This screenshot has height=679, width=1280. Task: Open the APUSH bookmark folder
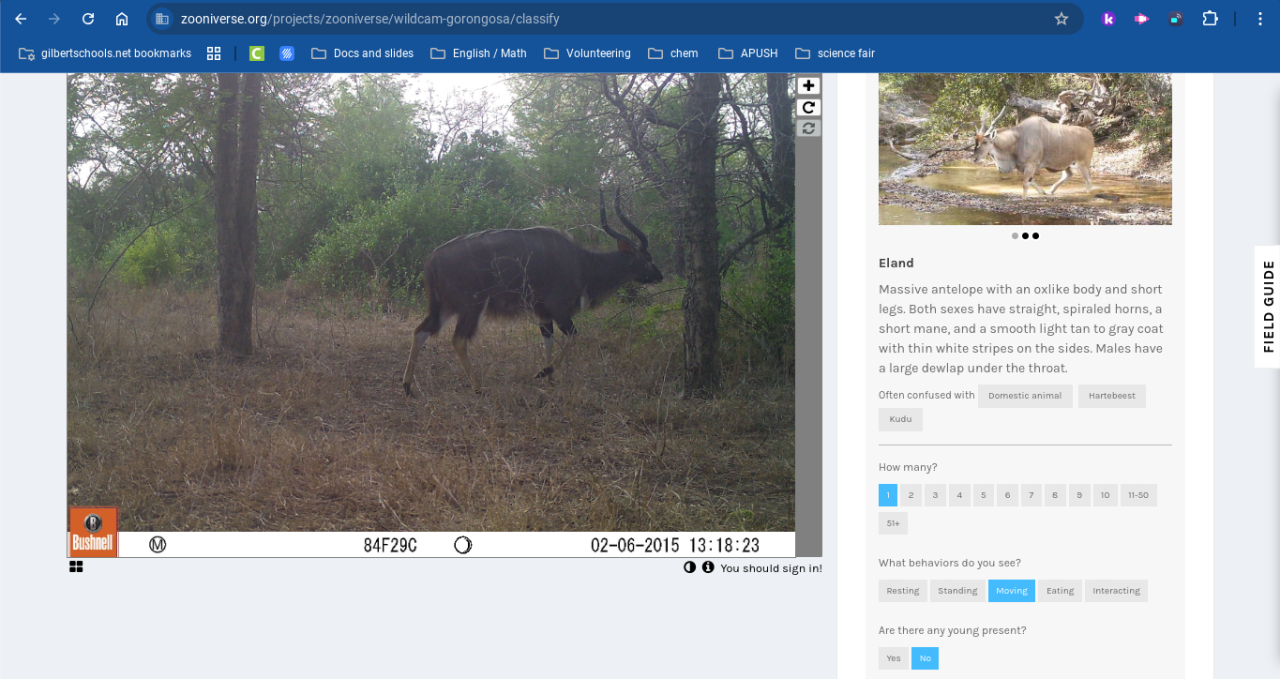(x=747, y=53)
